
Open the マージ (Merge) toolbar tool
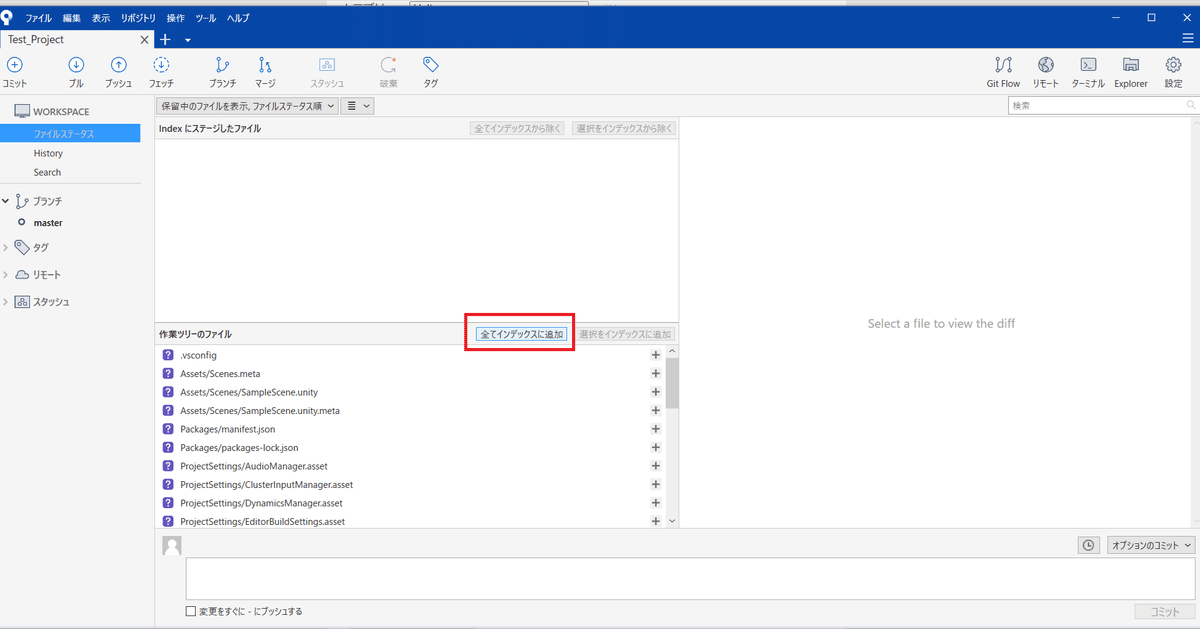[x=265, y=65]
